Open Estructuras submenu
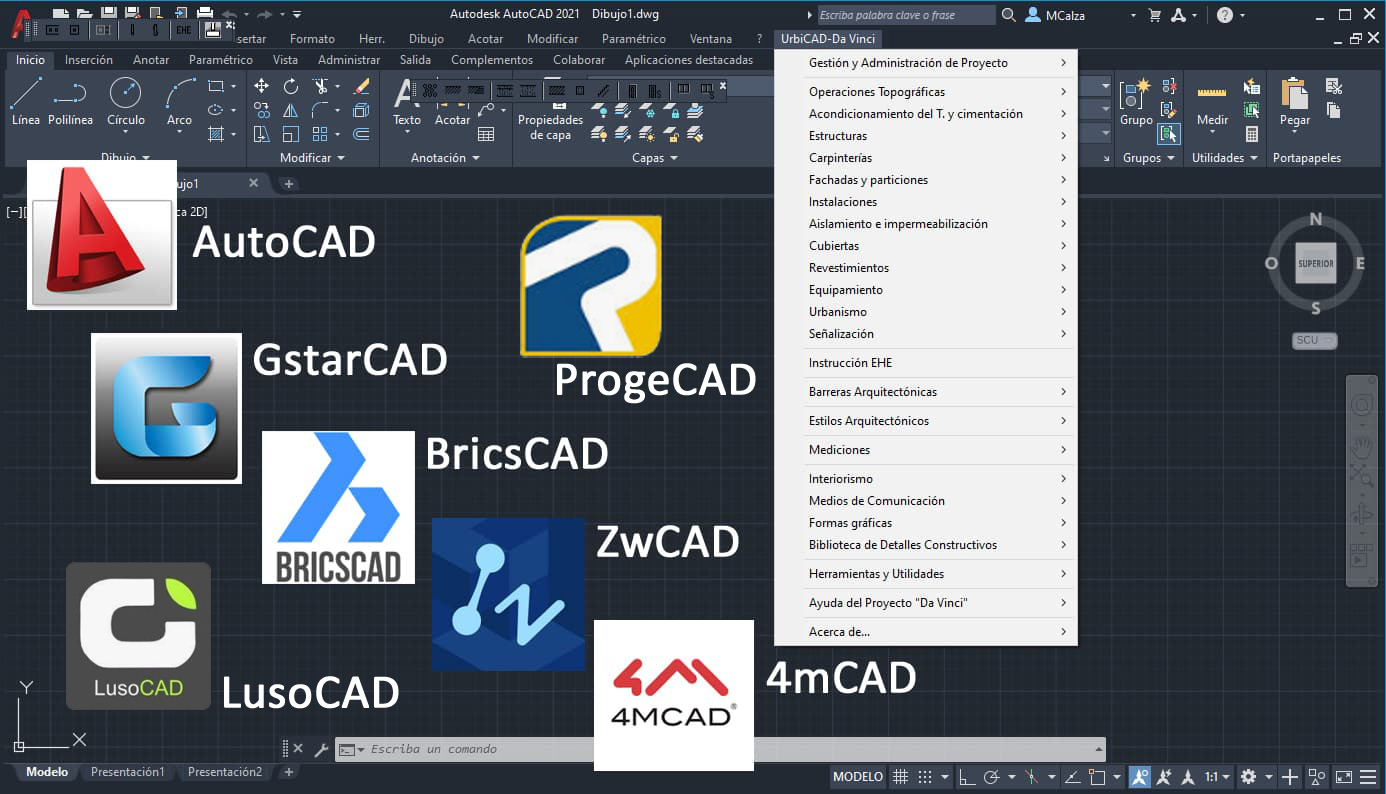The image size is (1386, 794). click(926, 136)
